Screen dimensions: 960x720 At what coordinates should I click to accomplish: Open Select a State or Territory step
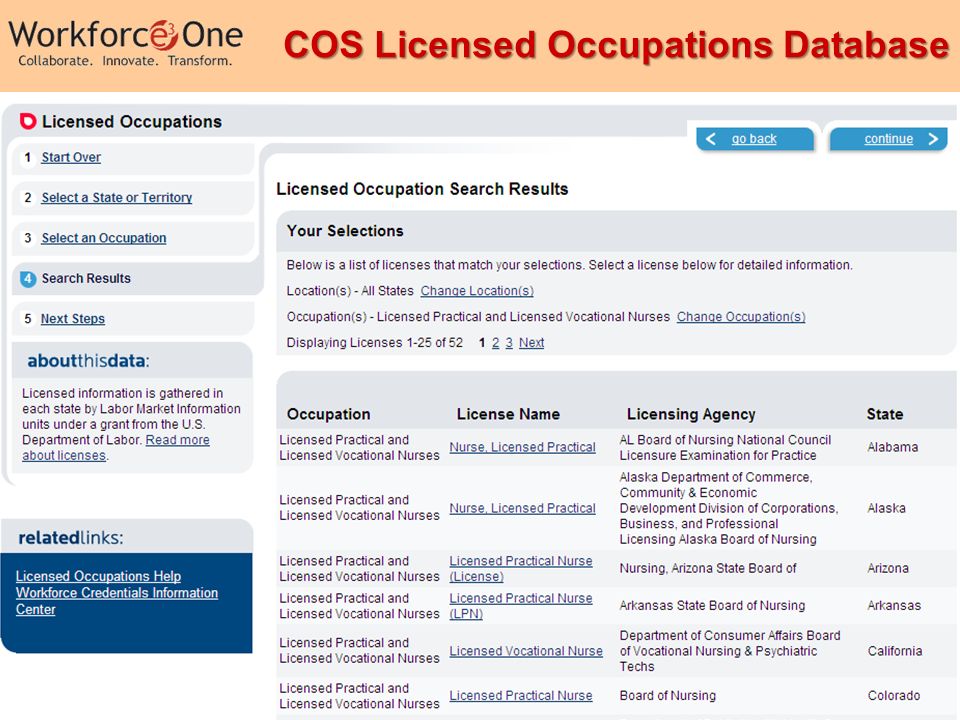point(116,198)
